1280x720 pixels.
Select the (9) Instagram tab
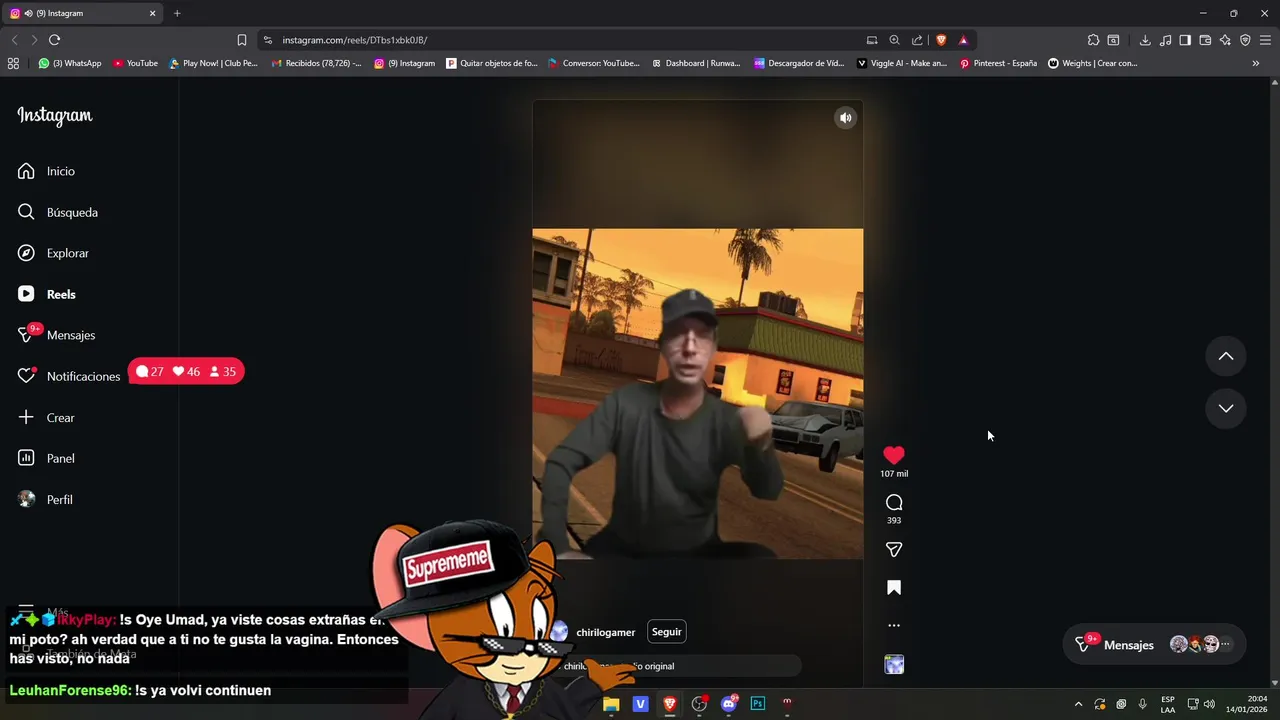[x=84, y=13]
